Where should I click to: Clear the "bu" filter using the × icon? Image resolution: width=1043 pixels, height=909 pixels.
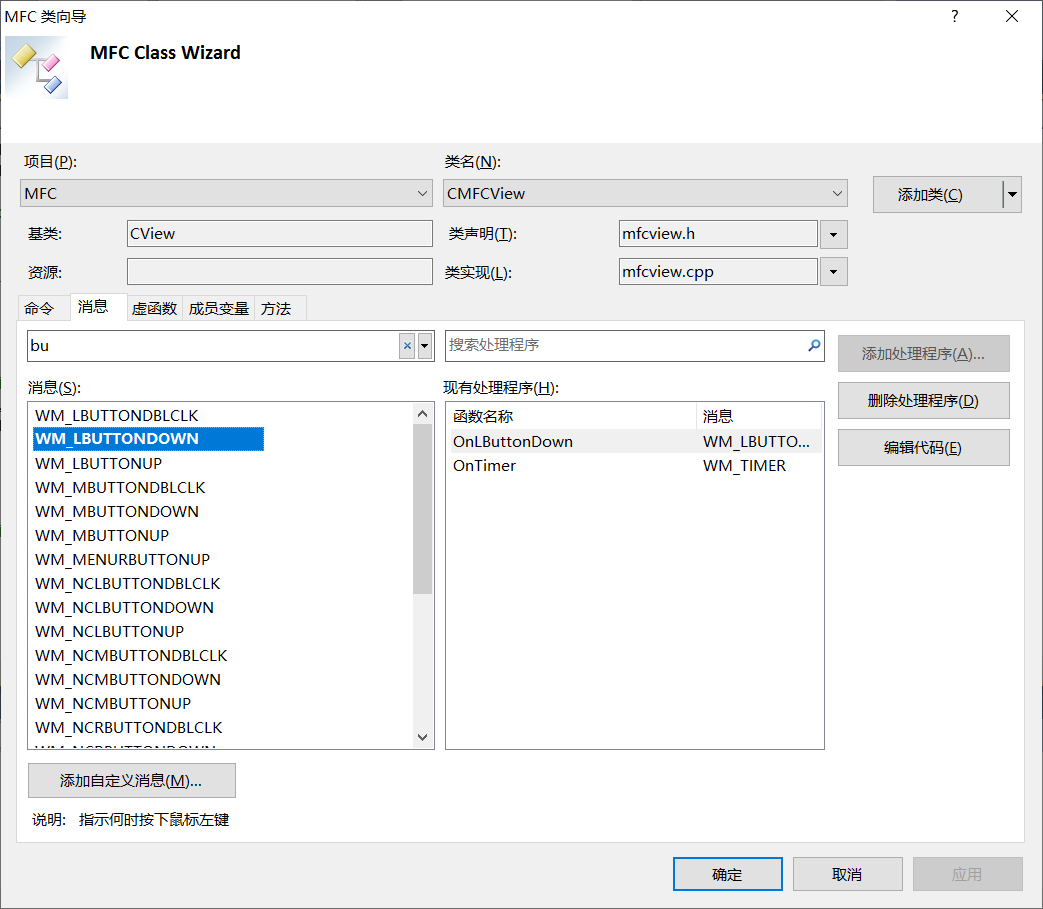[408, 345]
